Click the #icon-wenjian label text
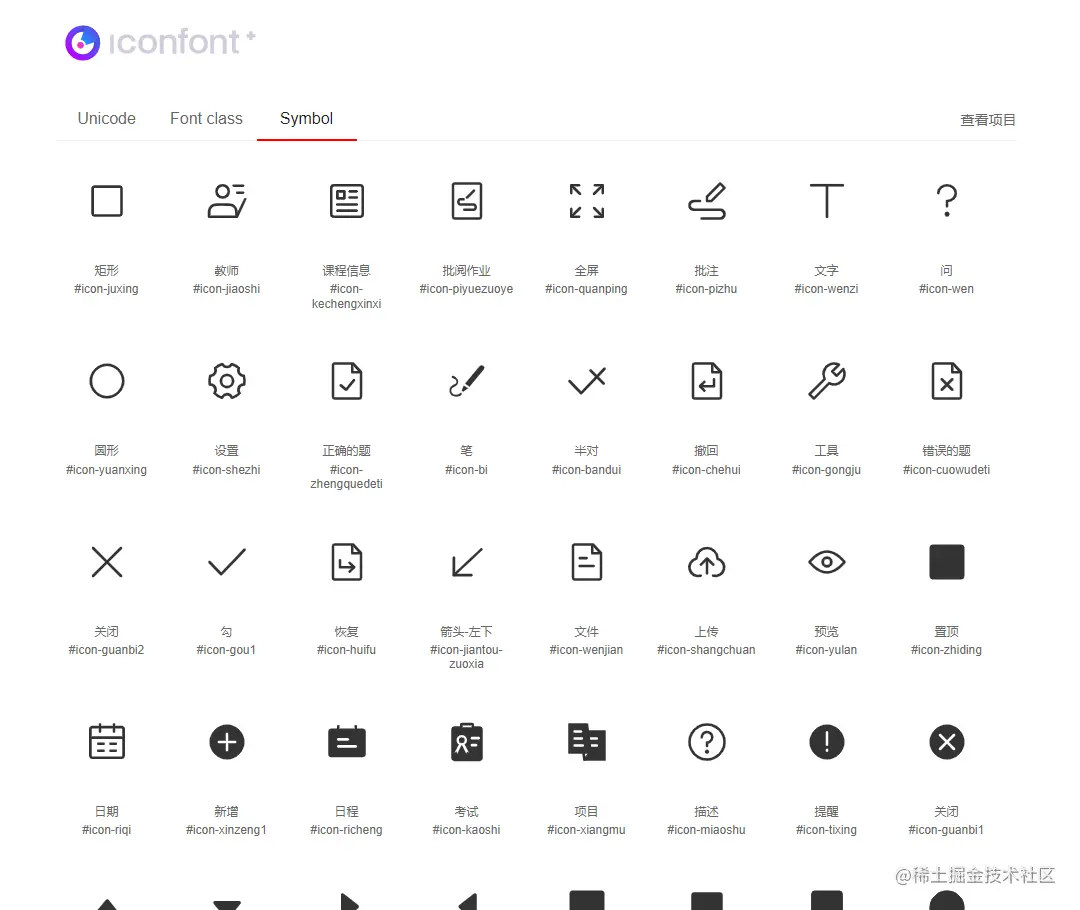This screenshot has width=1080, height=910. coord(587,650)
